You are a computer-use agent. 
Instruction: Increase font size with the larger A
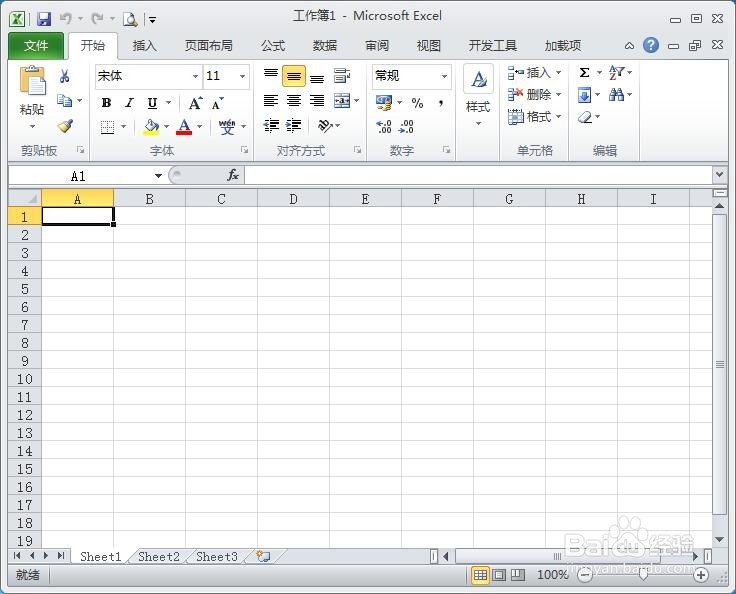(x=195, y=103)
